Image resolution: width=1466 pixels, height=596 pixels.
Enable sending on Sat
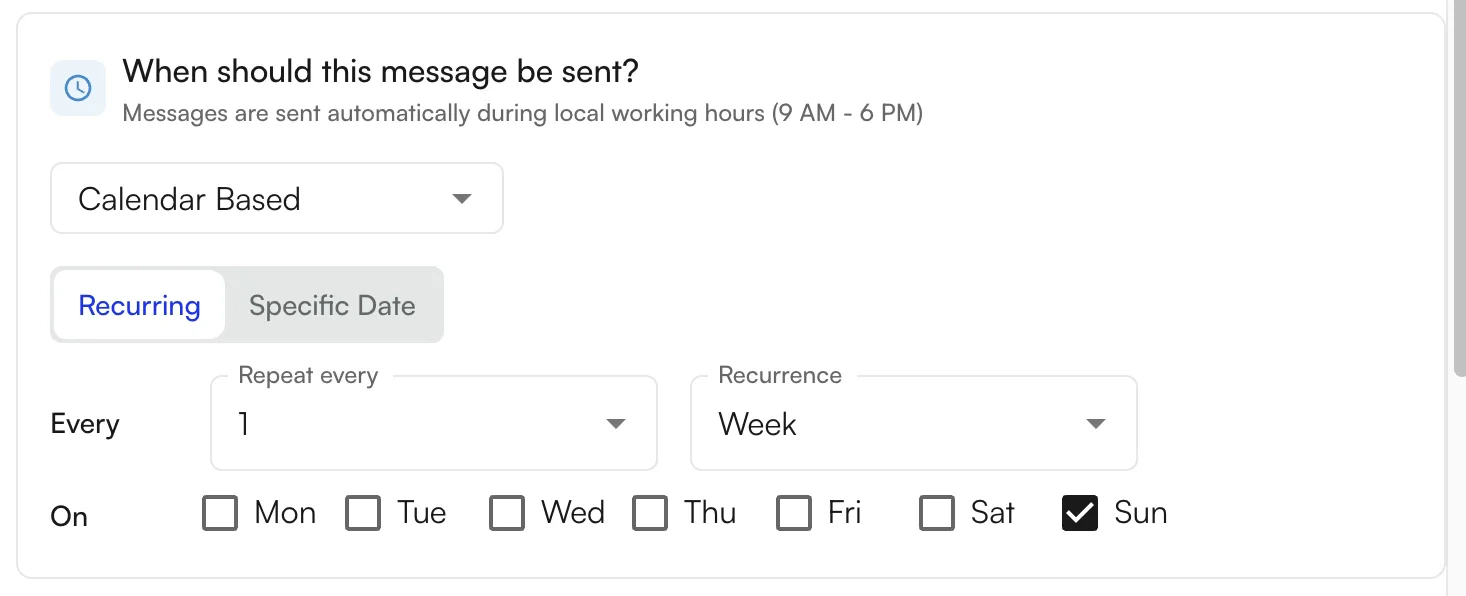[x=937, y=513]
